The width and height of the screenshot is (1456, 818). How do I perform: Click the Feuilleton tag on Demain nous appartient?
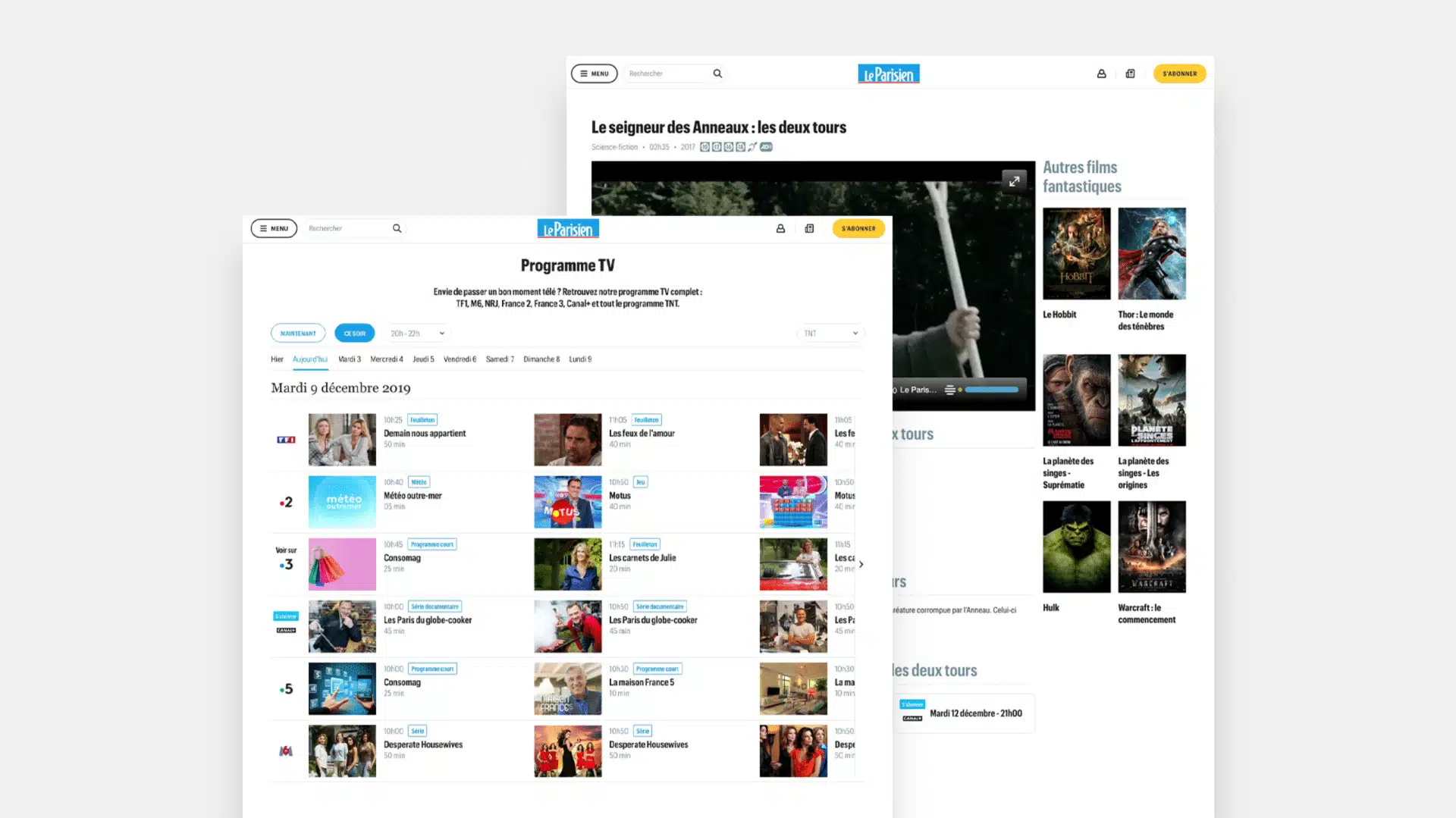pyautogui.click(x=422, y=420)
